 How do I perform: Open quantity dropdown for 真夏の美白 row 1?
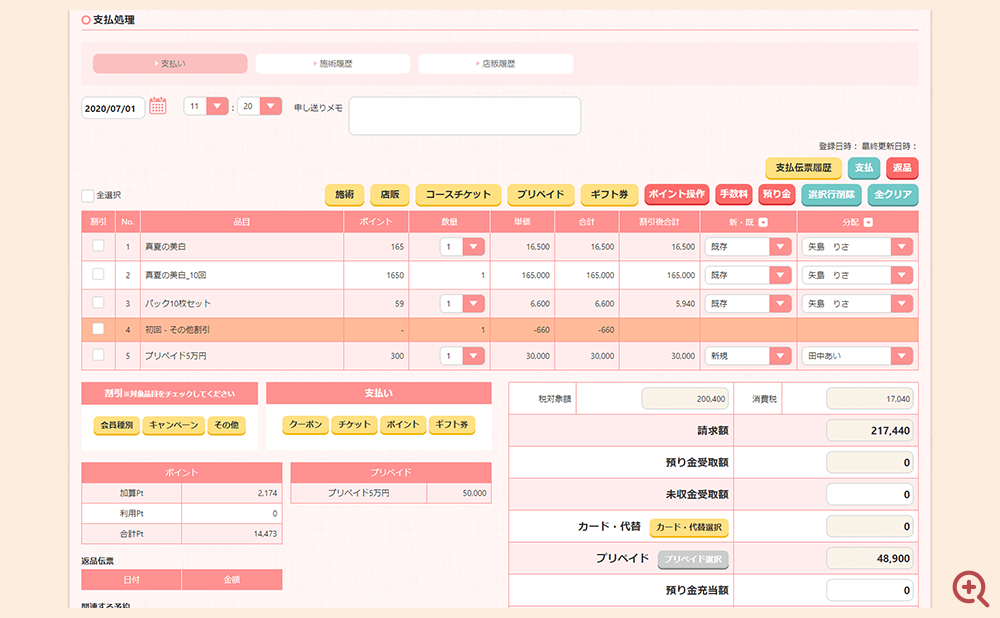(x=473, y=247)
